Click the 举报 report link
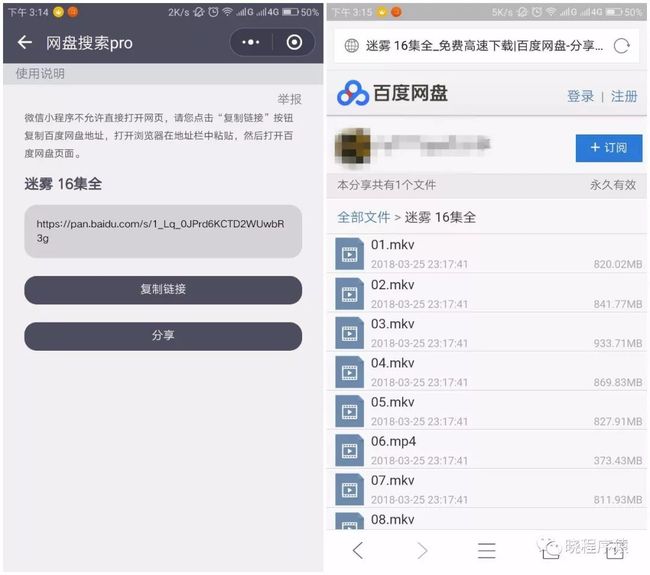 click(289, 99)
